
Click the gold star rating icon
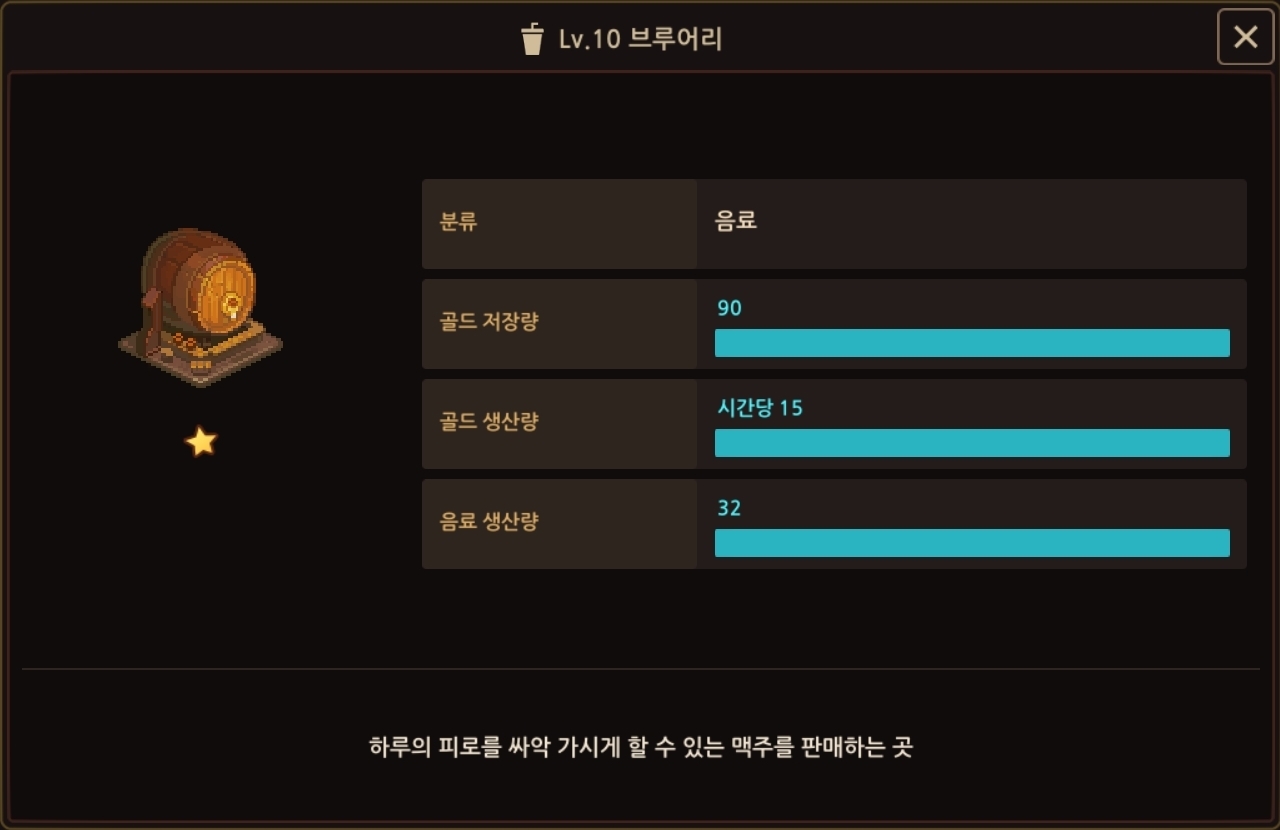click(201, 441)
